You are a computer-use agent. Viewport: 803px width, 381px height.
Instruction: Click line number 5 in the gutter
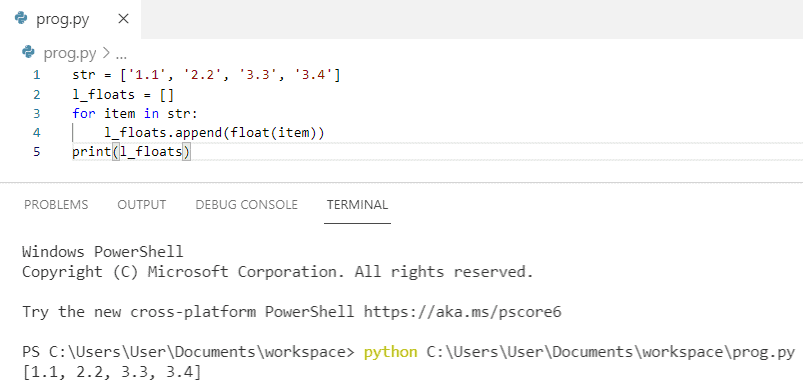pyautogui.click(x=36, y=152)
